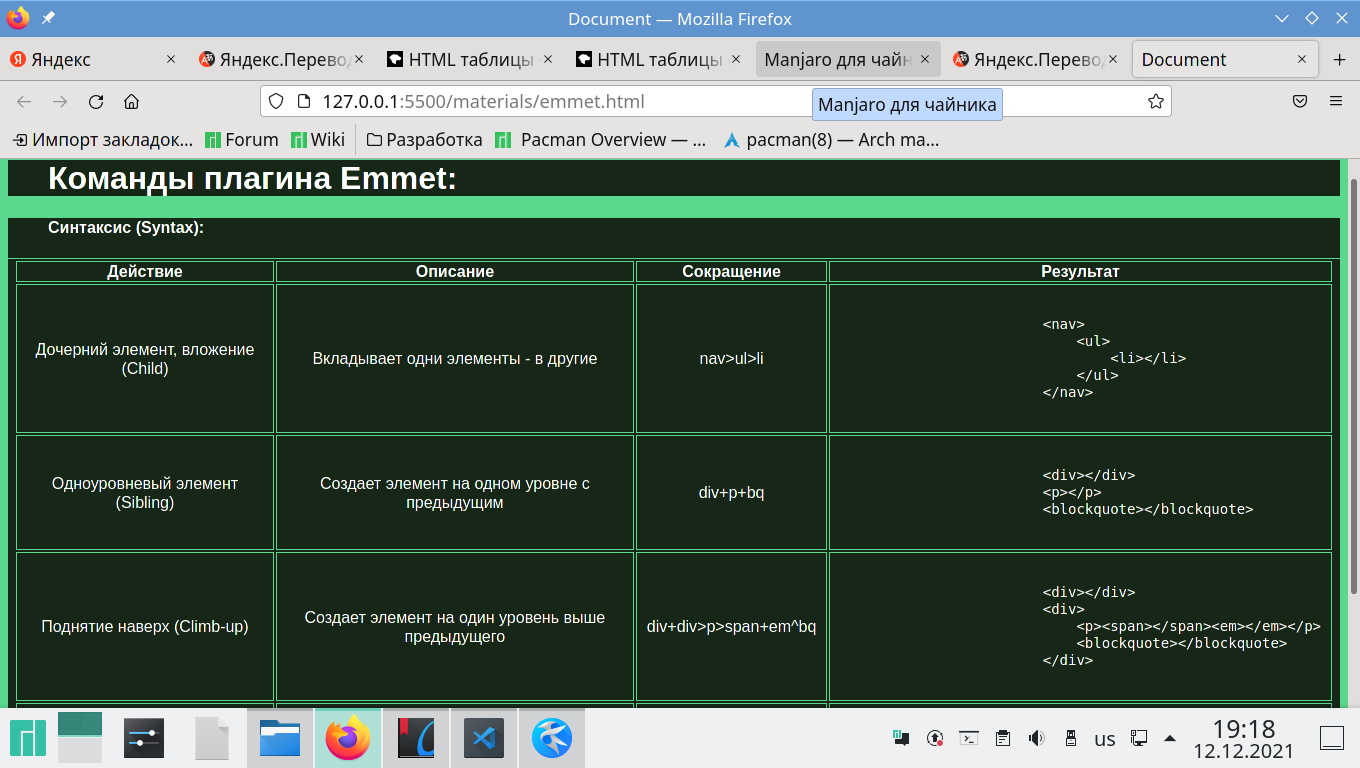Open the Manjaro notifications tray icon
1360x768 pixels.
(x=901, y=738)
